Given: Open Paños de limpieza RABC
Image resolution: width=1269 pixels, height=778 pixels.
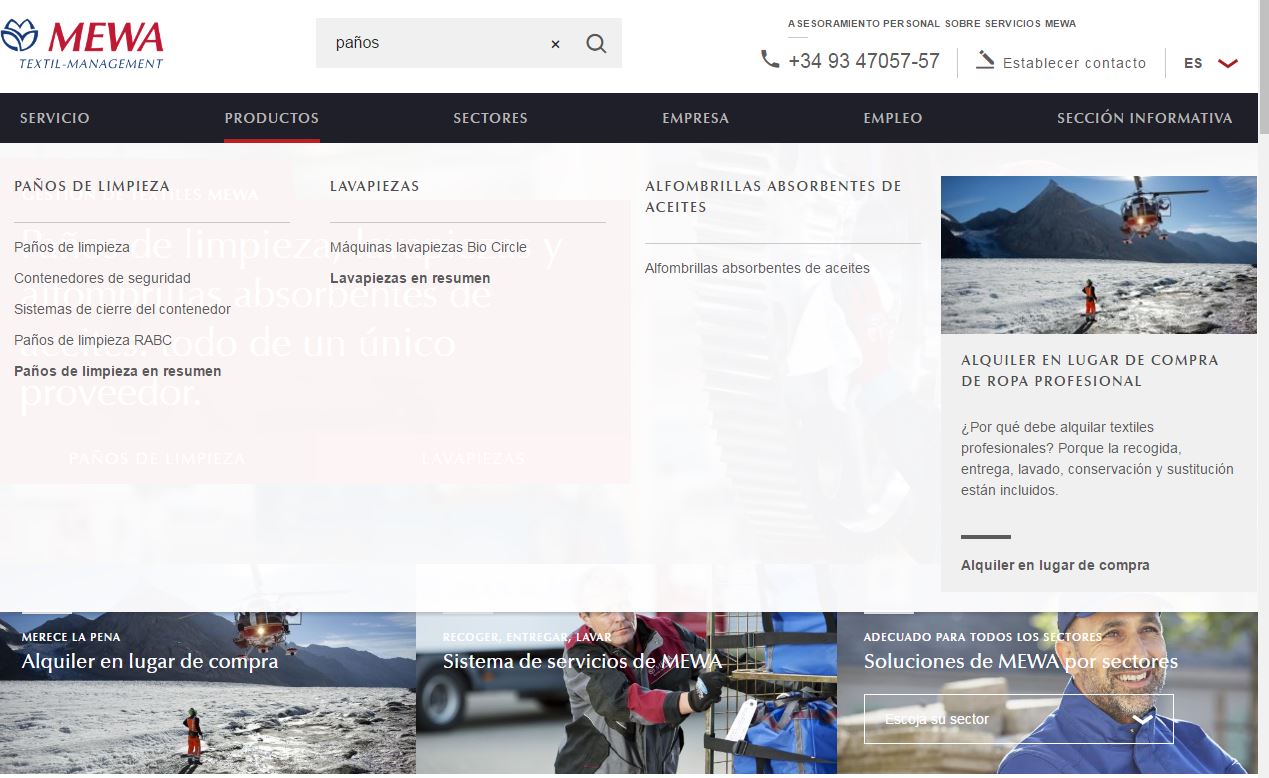Looking at the screenshot, I should point(93,340).
